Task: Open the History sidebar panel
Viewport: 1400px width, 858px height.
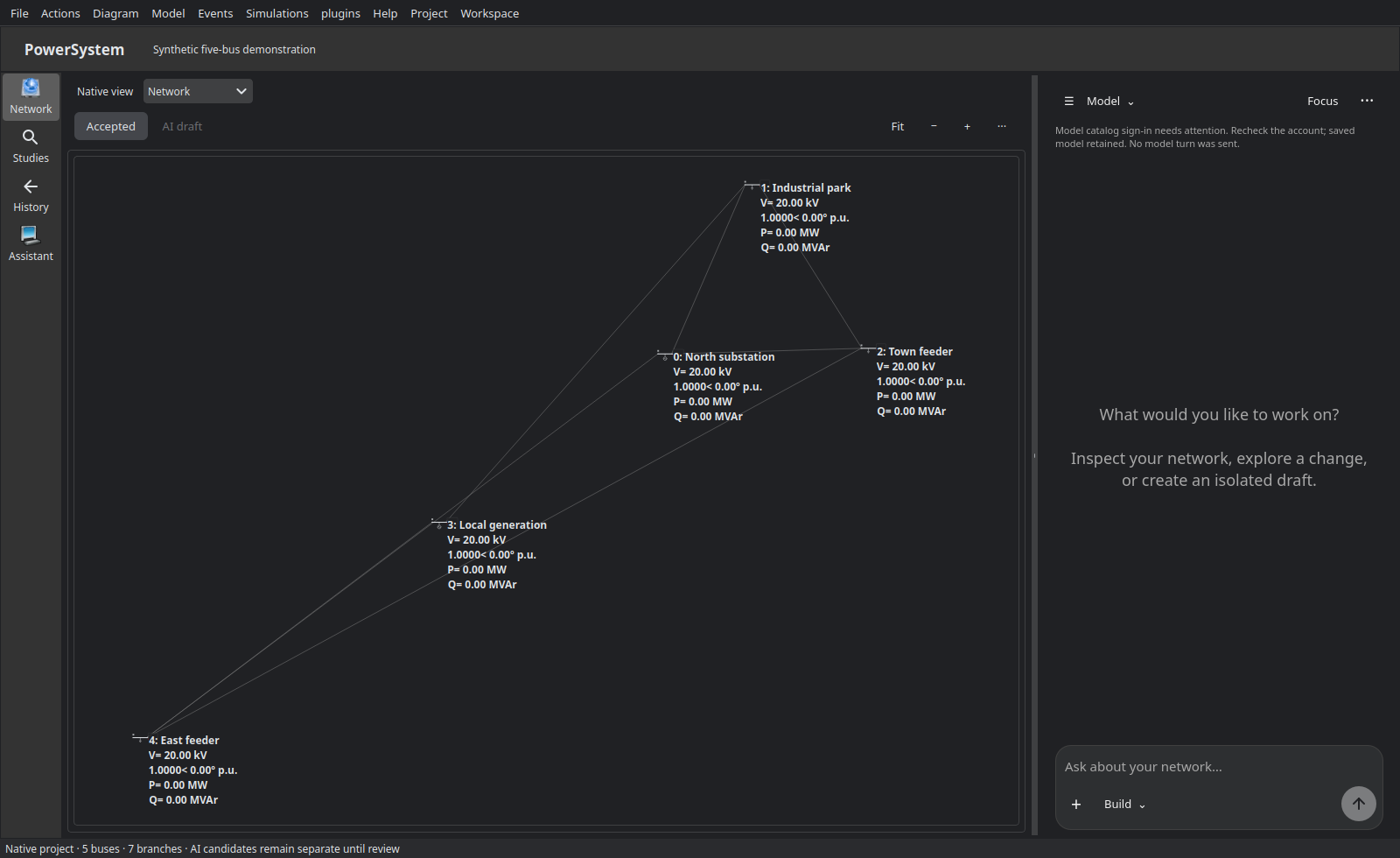Action: [31, 195]
